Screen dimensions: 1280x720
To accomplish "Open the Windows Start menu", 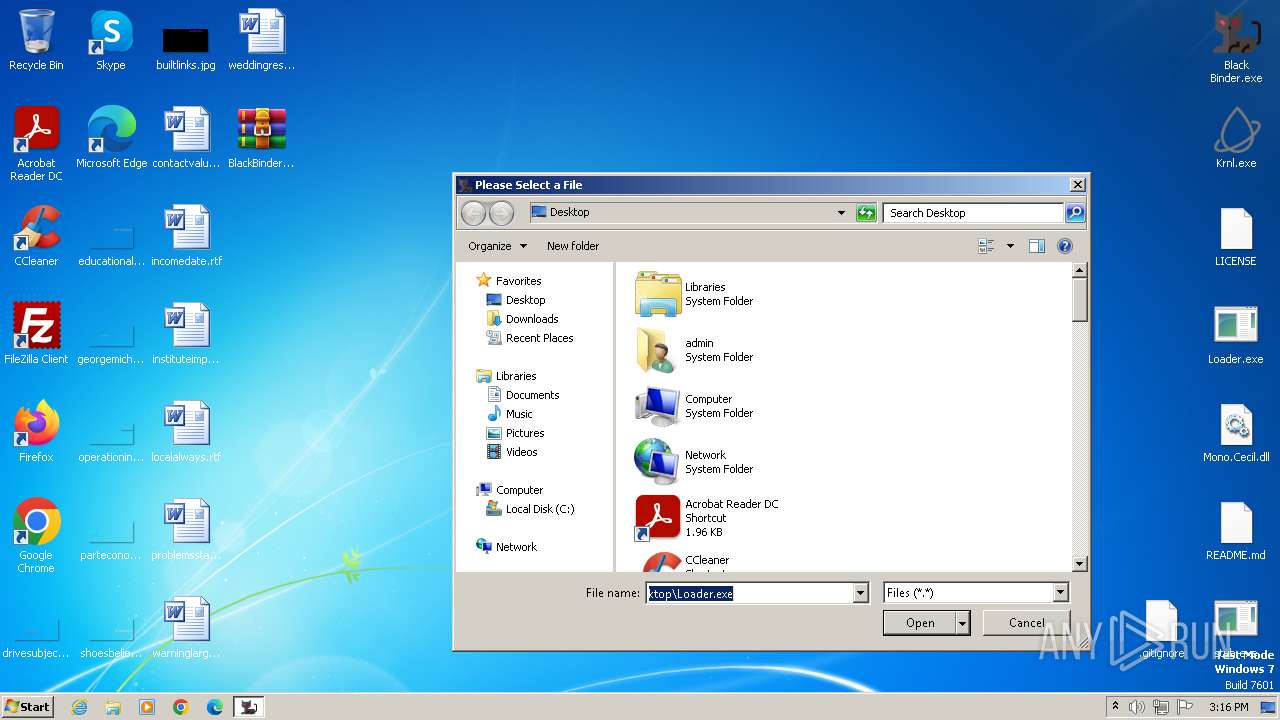I will [x=27, y=706].
